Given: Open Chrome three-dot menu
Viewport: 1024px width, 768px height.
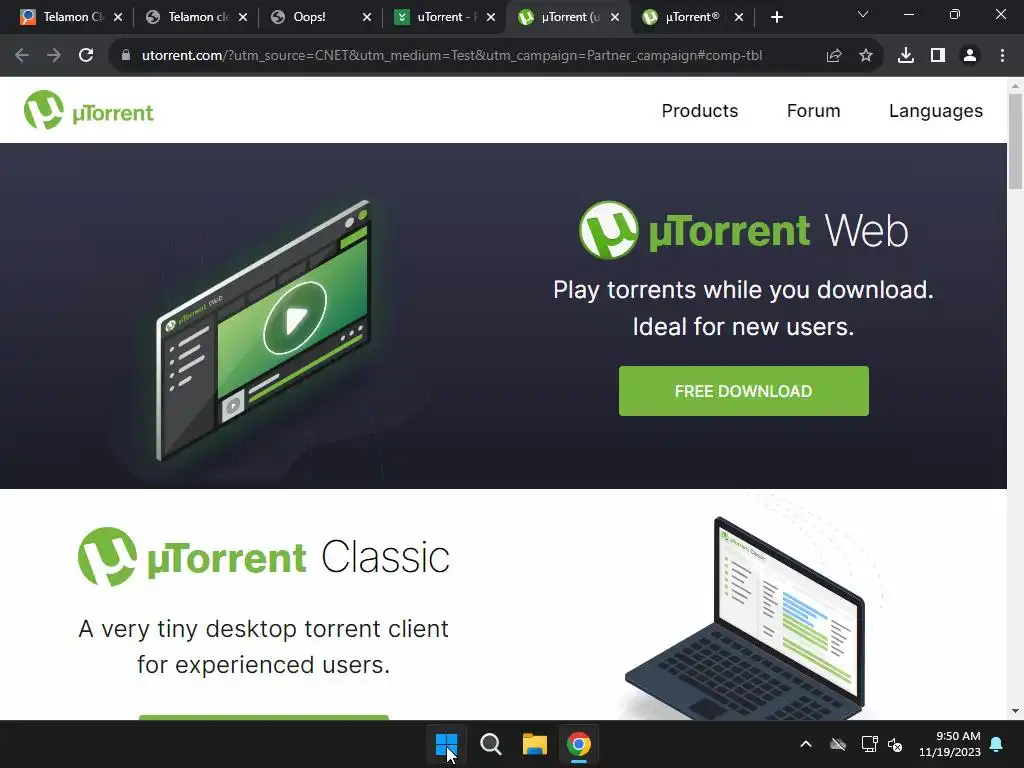Looking at the screenshot, I should pos(1002,56).
